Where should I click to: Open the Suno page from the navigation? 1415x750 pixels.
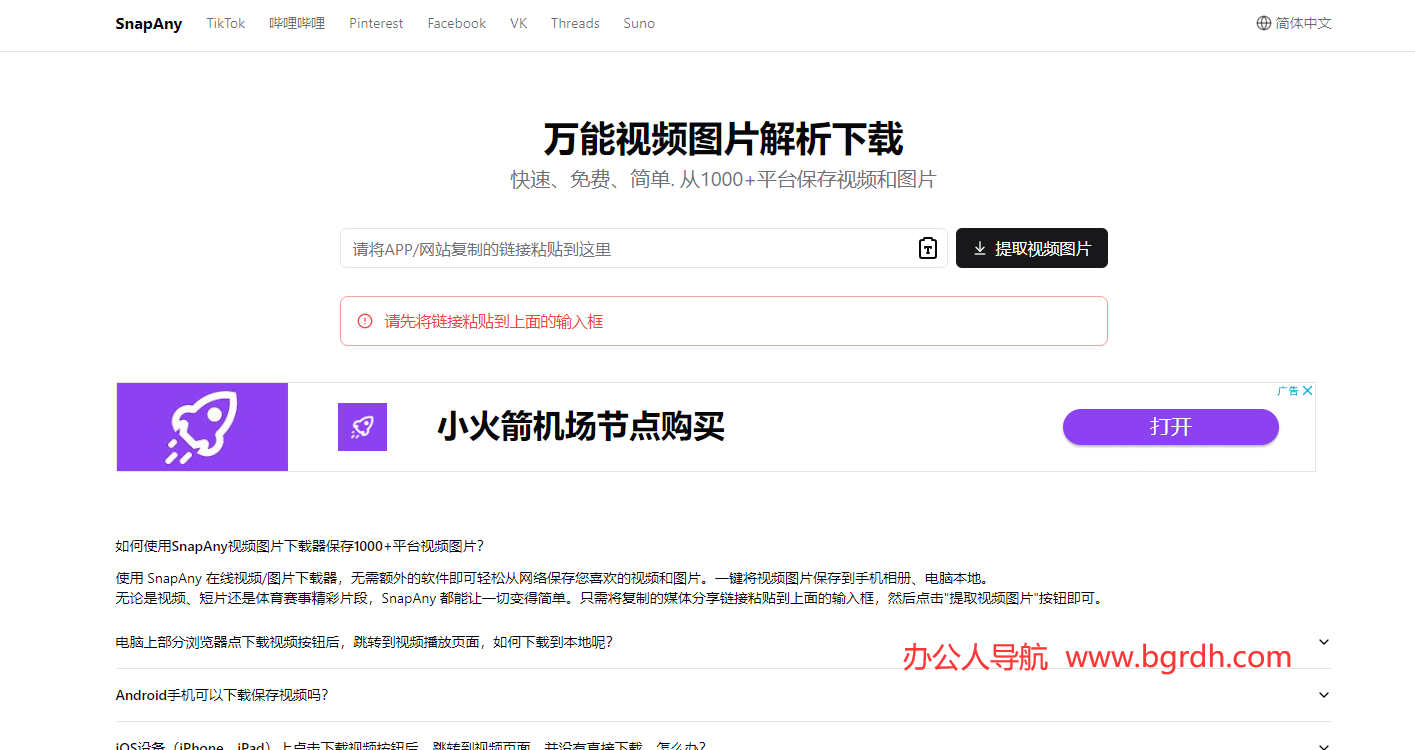point(639,23)
